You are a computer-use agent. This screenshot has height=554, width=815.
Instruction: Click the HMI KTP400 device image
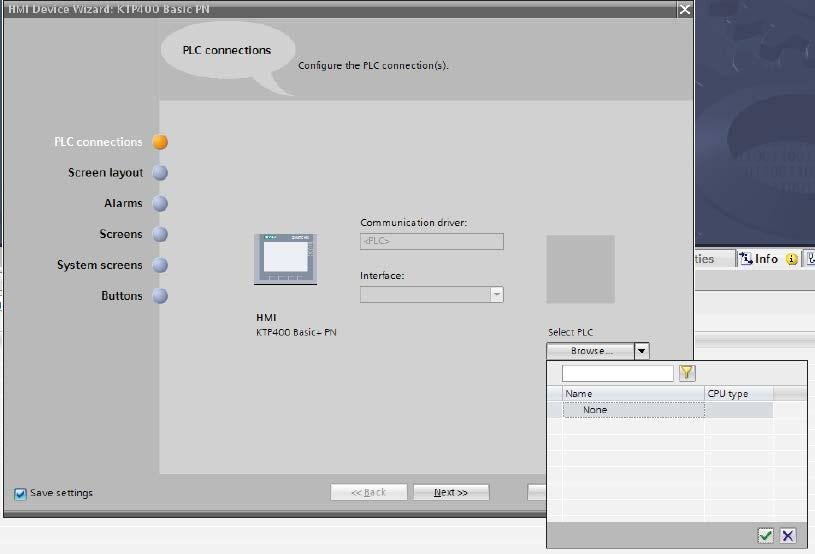point(285,259)
